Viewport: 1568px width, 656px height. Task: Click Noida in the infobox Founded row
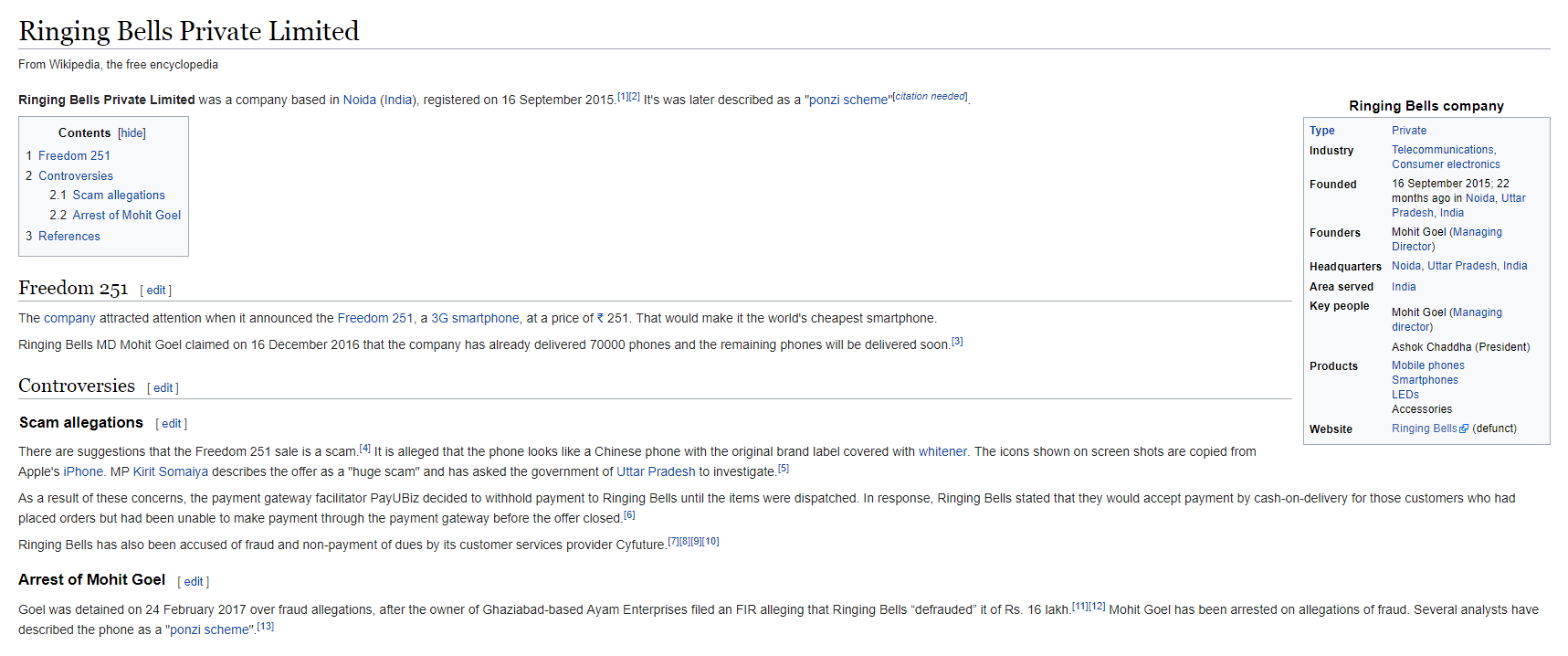(1480, 199)
